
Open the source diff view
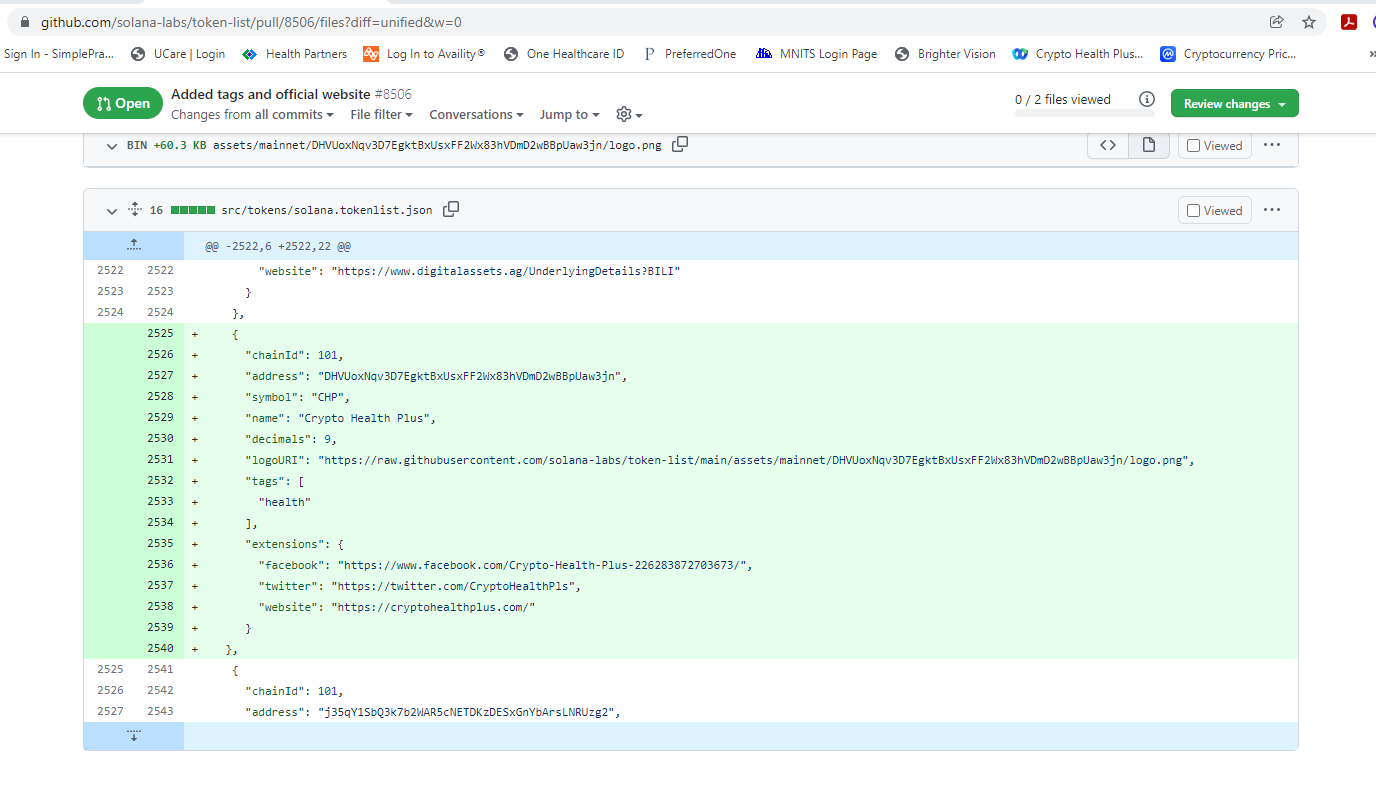pos(1107,145)
